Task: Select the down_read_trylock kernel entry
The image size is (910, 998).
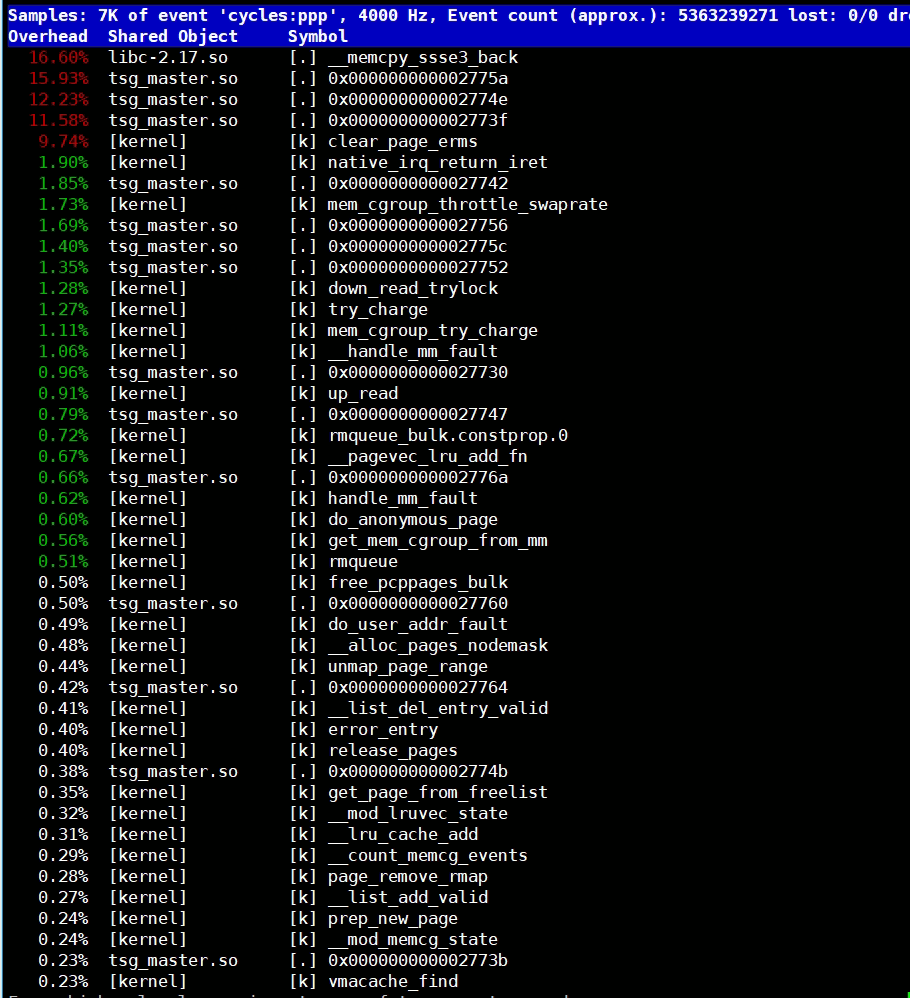Action: click(x=412, y=288)
